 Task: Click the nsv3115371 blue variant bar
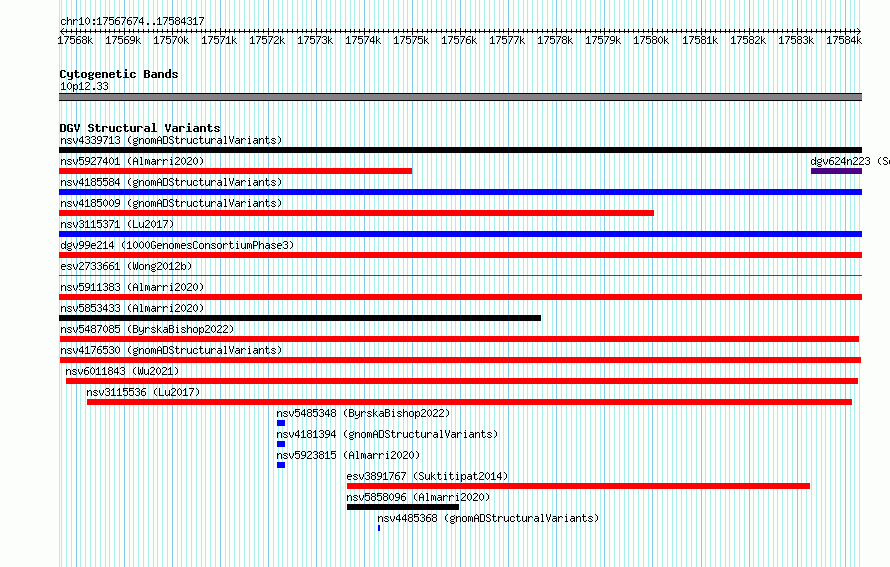coord(460,234)
